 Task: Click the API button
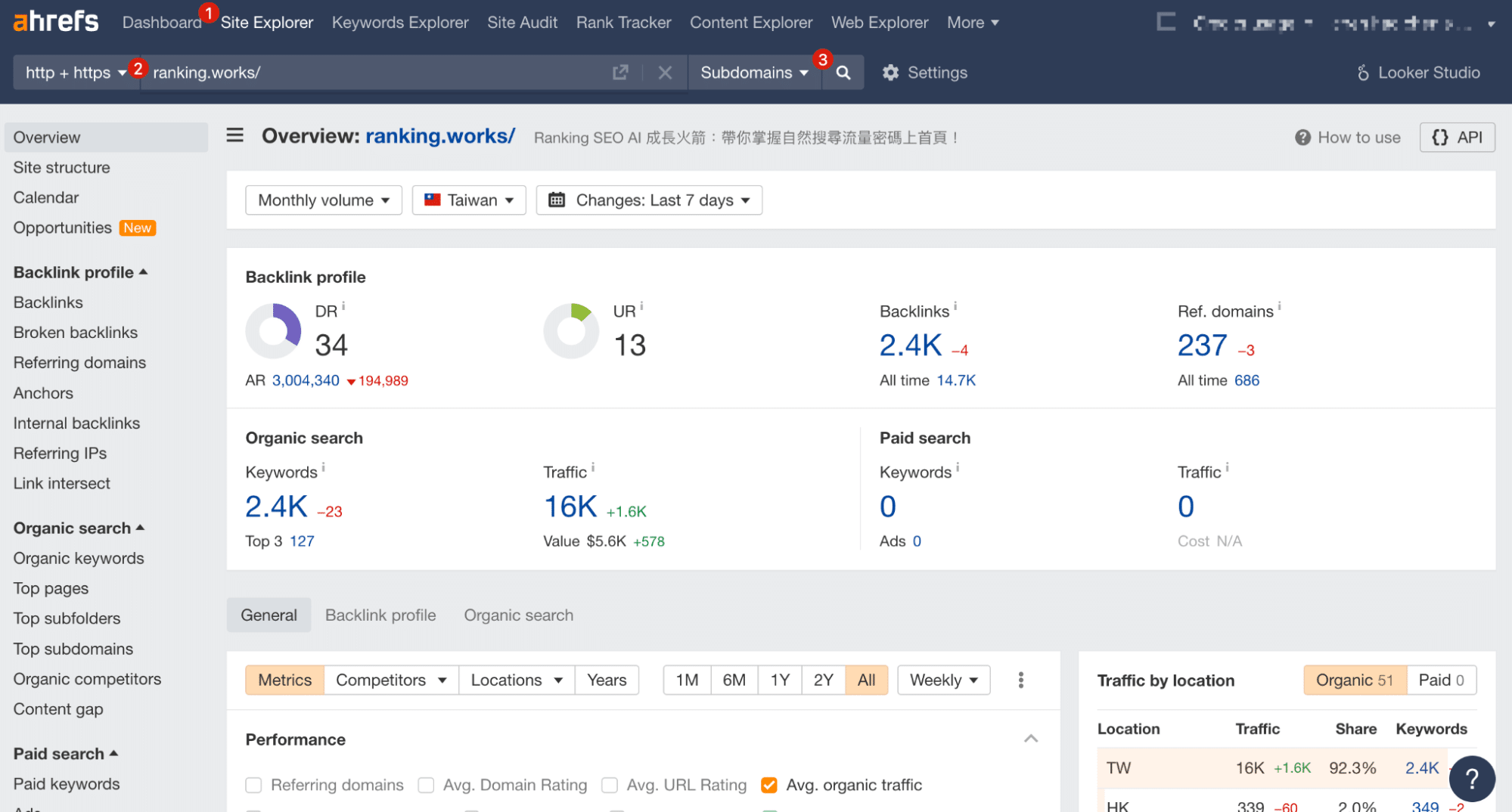pos(1457,138)
